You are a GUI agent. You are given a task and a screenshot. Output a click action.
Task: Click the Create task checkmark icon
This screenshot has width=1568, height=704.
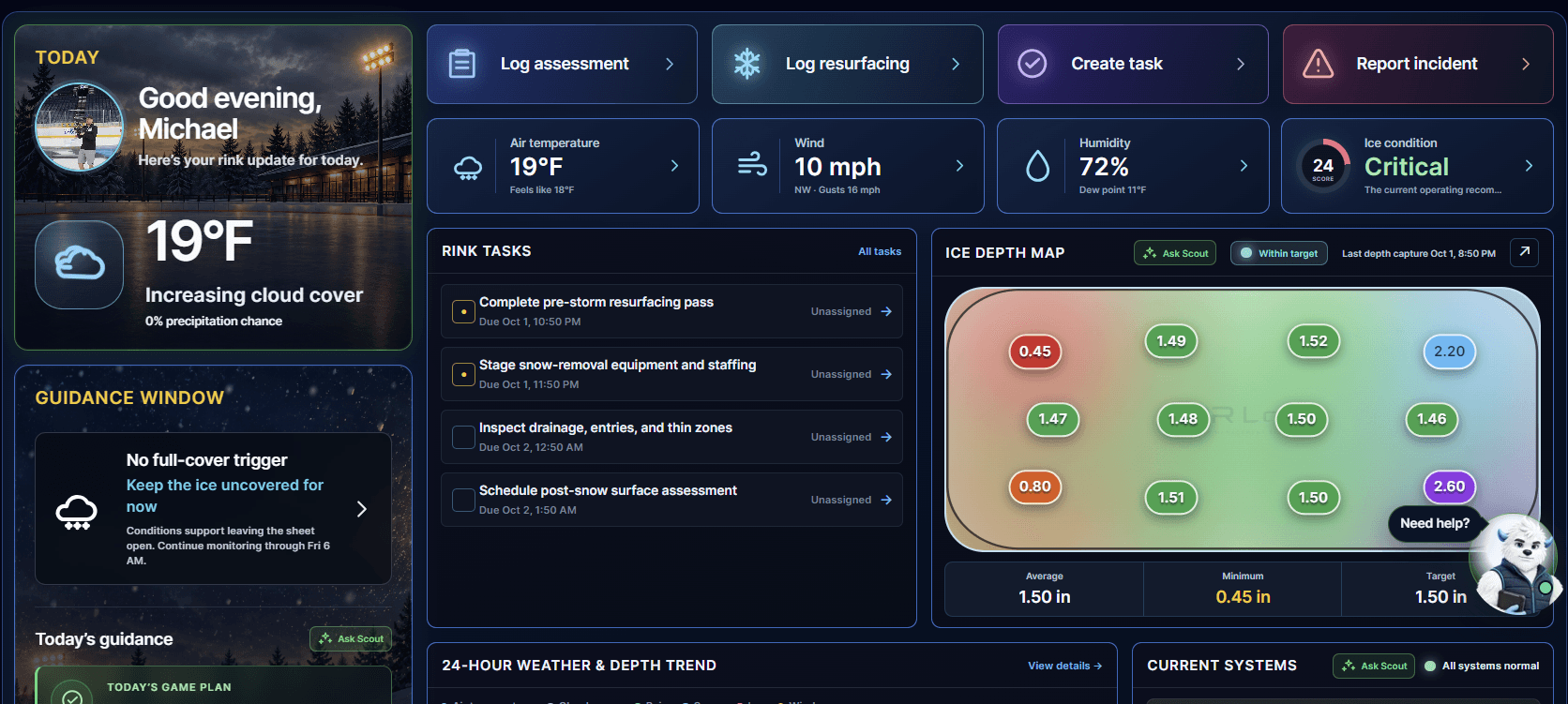pos(1032,64)
